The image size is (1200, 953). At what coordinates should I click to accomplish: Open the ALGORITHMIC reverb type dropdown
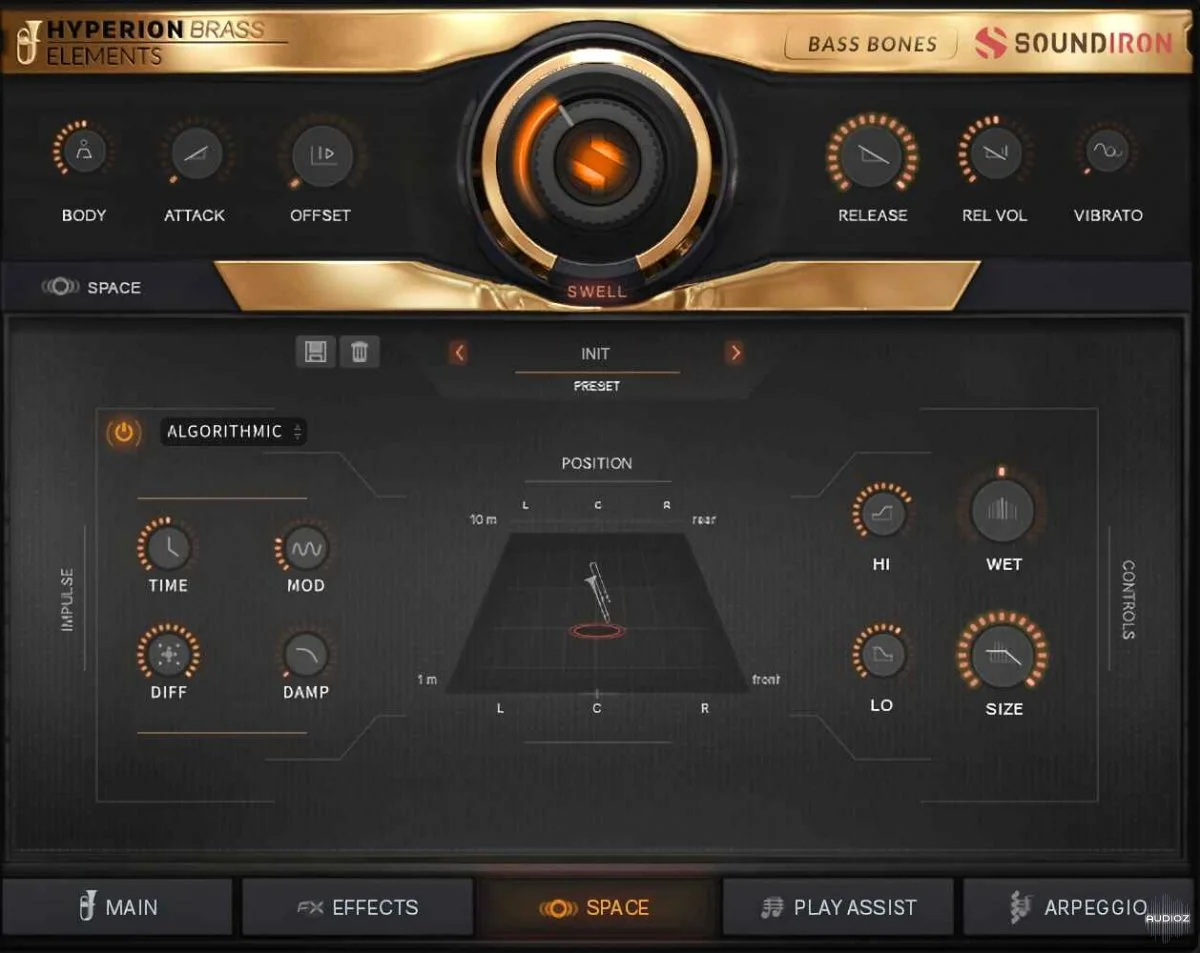click(234, 432)
